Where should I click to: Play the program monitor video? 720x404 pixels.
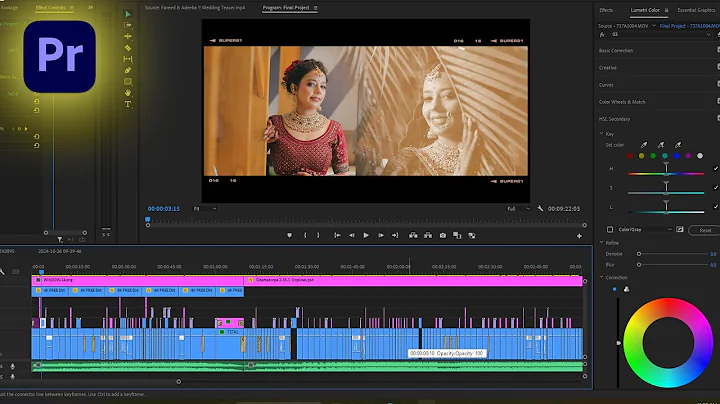click(x=366, y=236)
